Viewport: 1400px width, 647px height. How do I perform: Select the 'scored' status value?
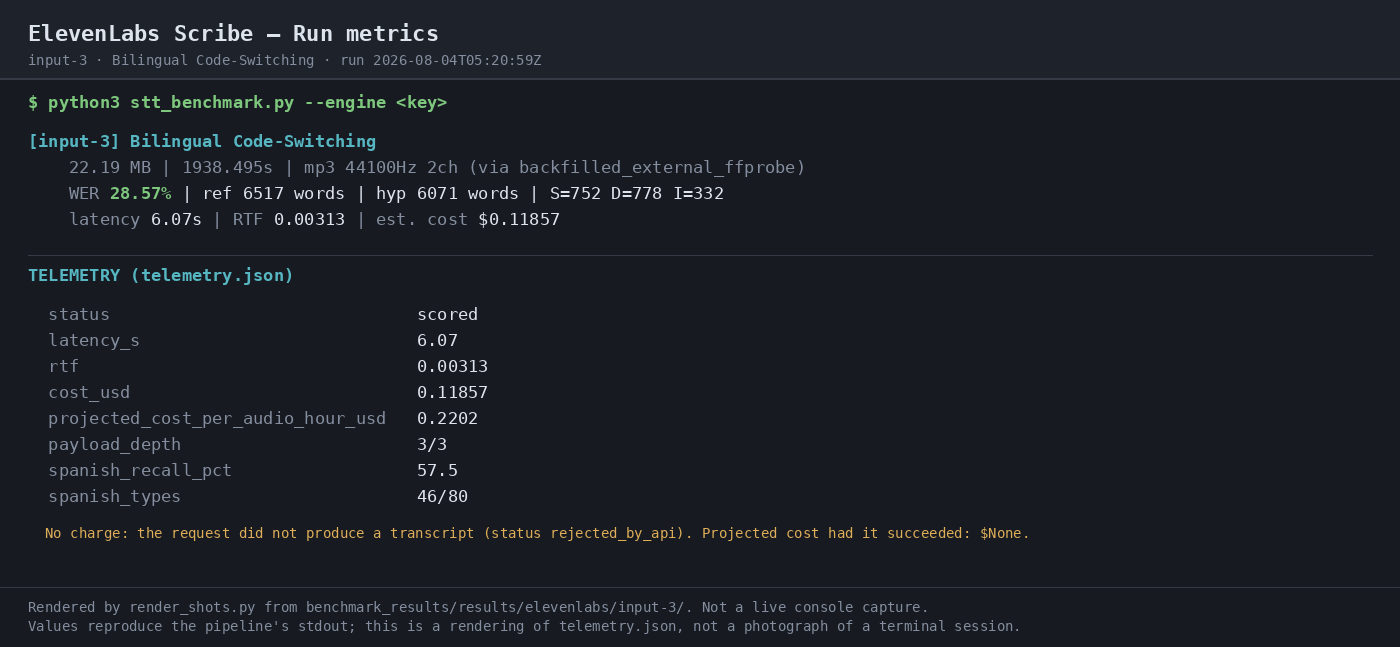click(447, 315)
